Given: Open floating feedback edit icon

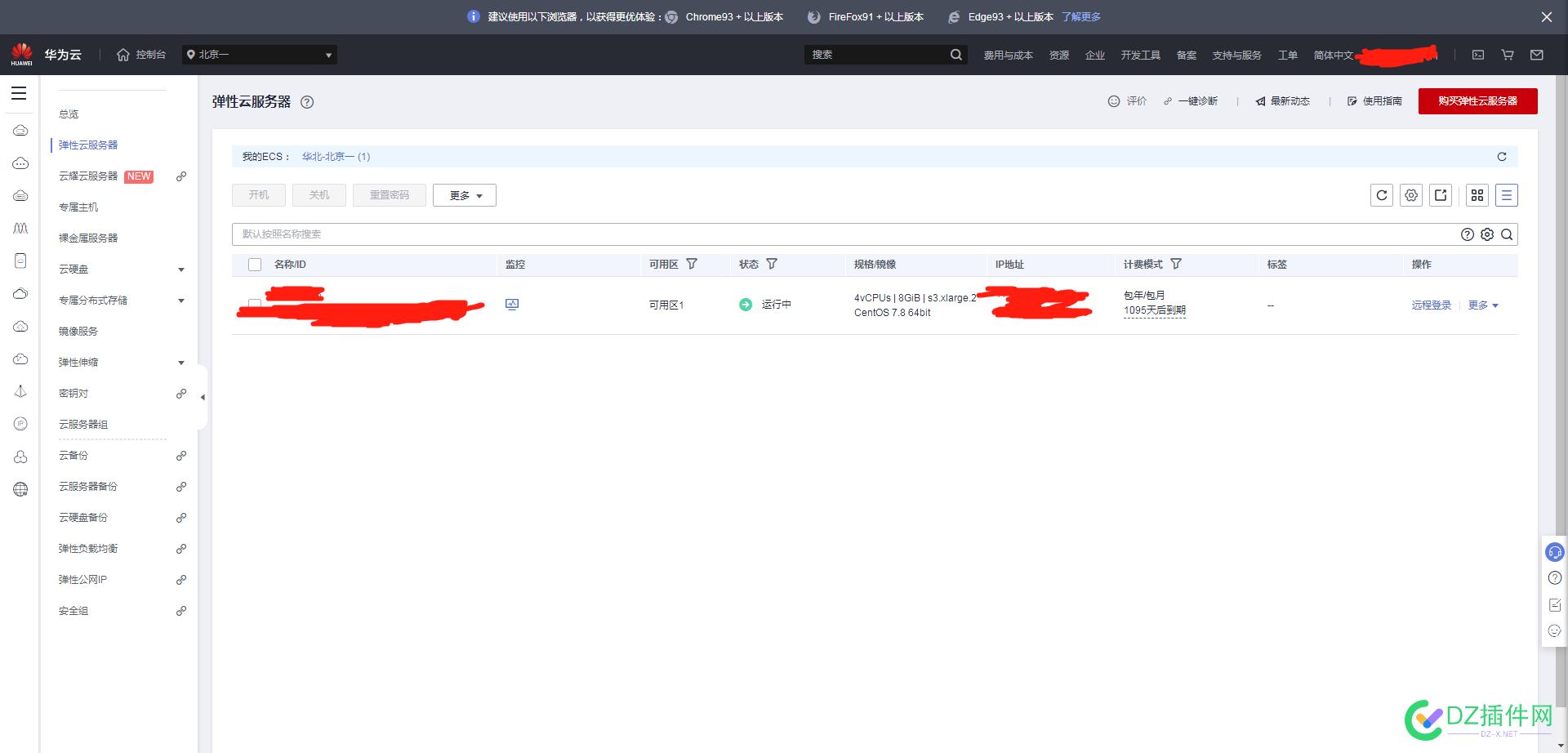Looking at the screenshot, I should tap(1555, 605).
